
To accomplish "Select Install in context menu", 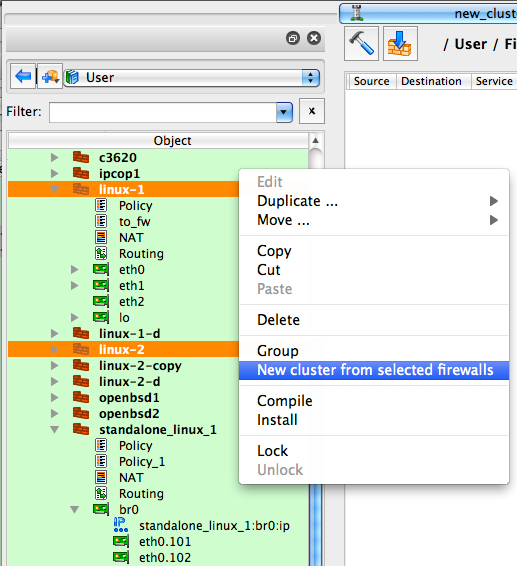I will 374,420.
